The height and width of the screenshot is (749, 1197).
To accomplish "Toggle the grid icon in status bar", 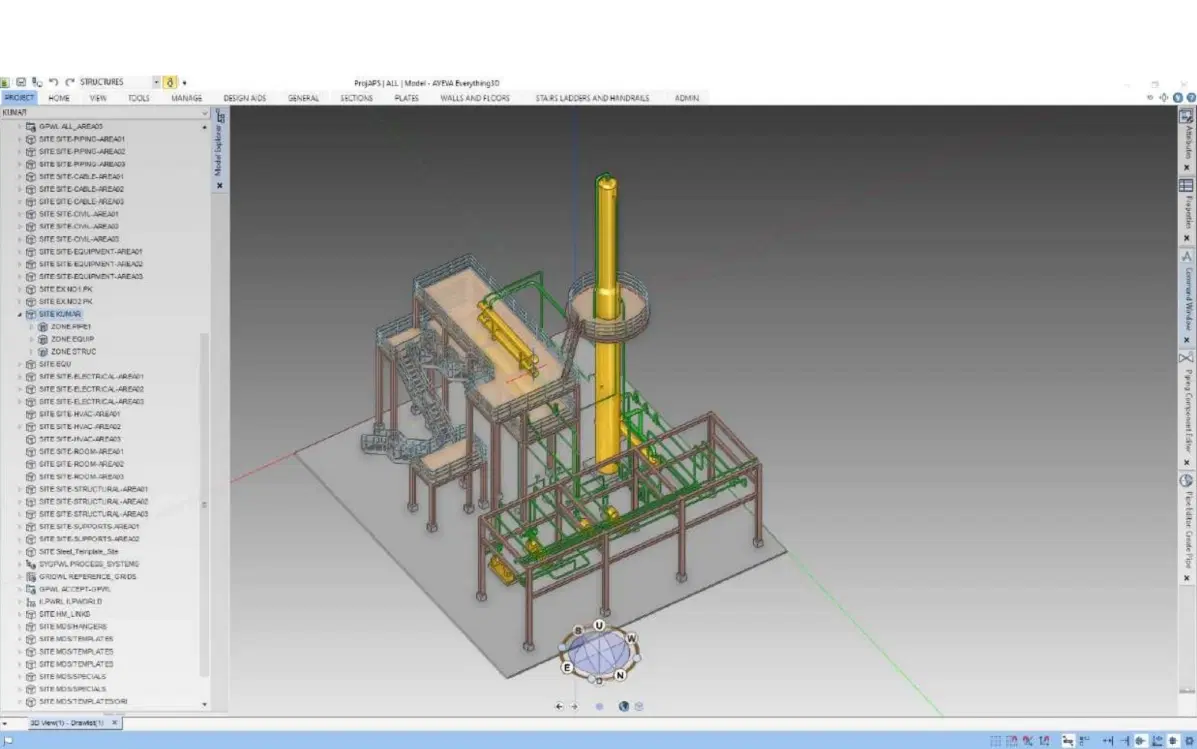I will point(995,741).
